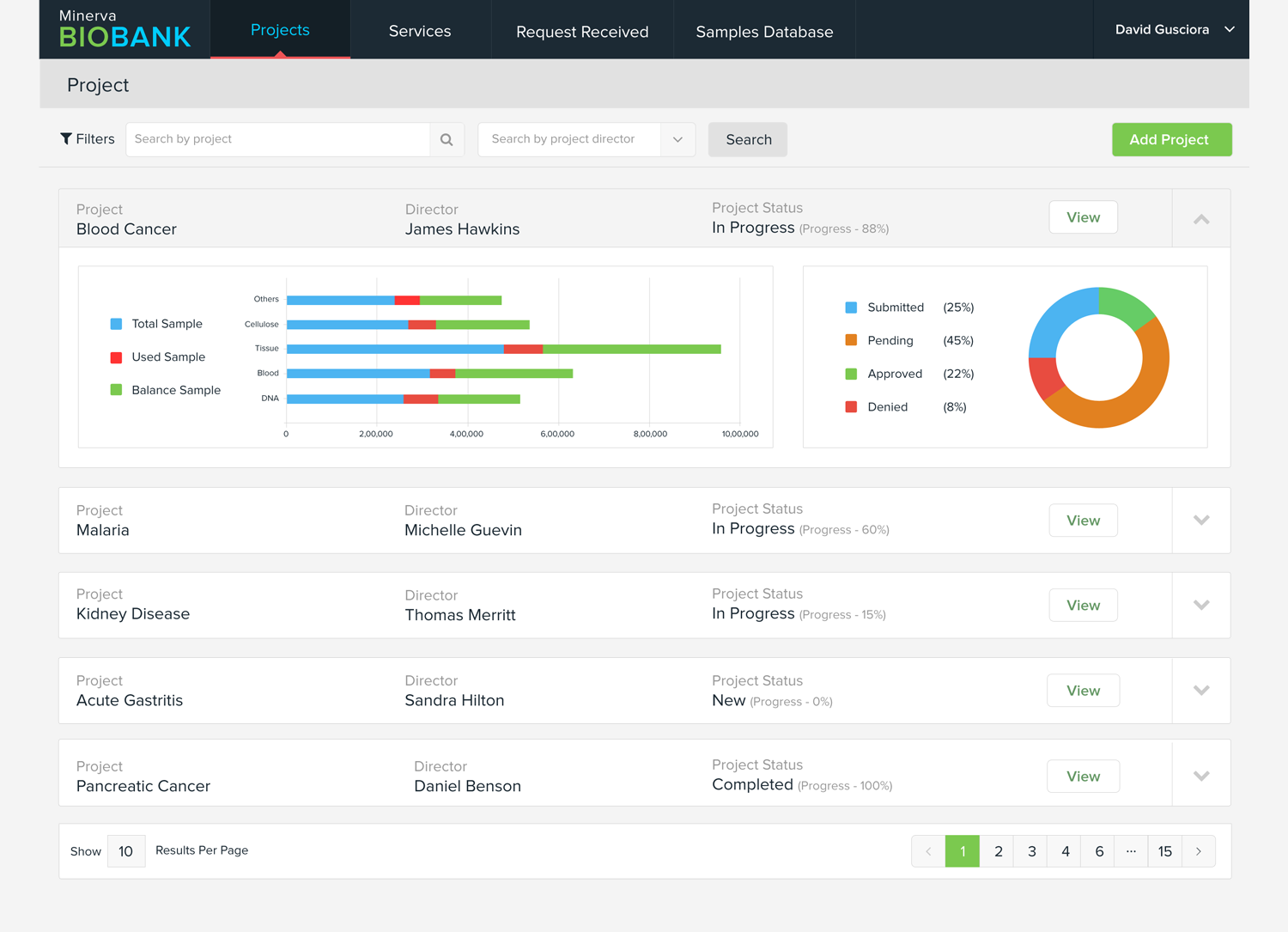Click the green Add Project button

click(1171, 140)
